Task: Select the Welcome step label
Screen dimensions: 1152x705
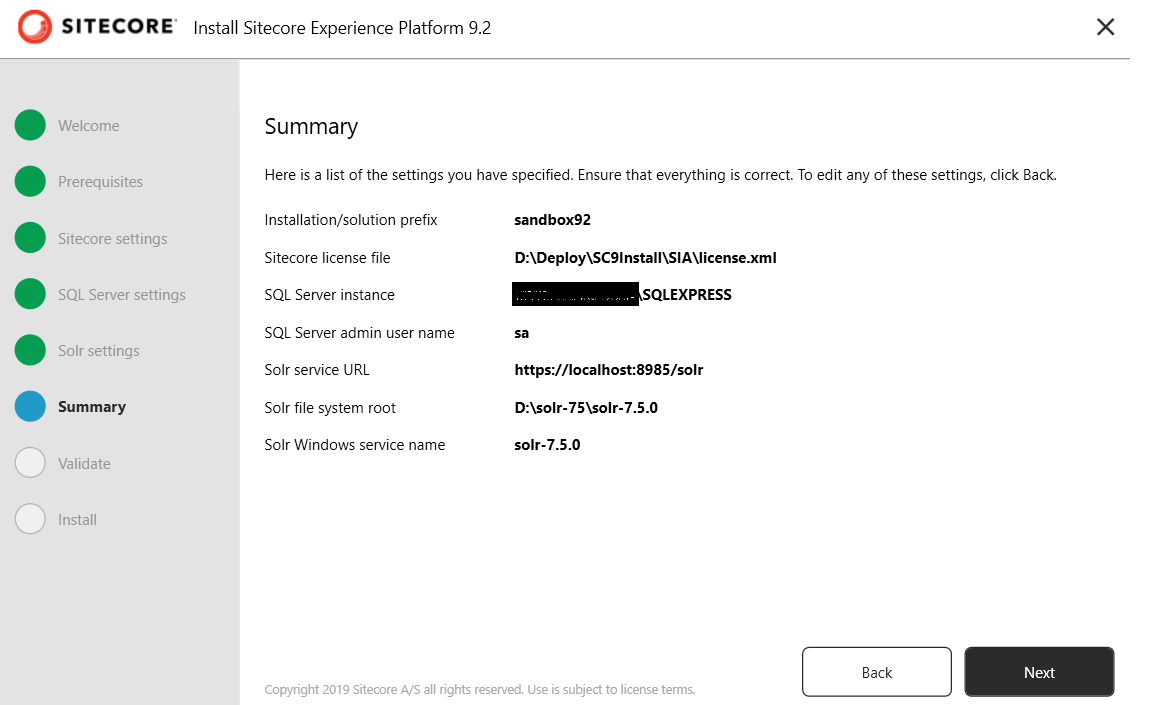Action: coord(89,126)
